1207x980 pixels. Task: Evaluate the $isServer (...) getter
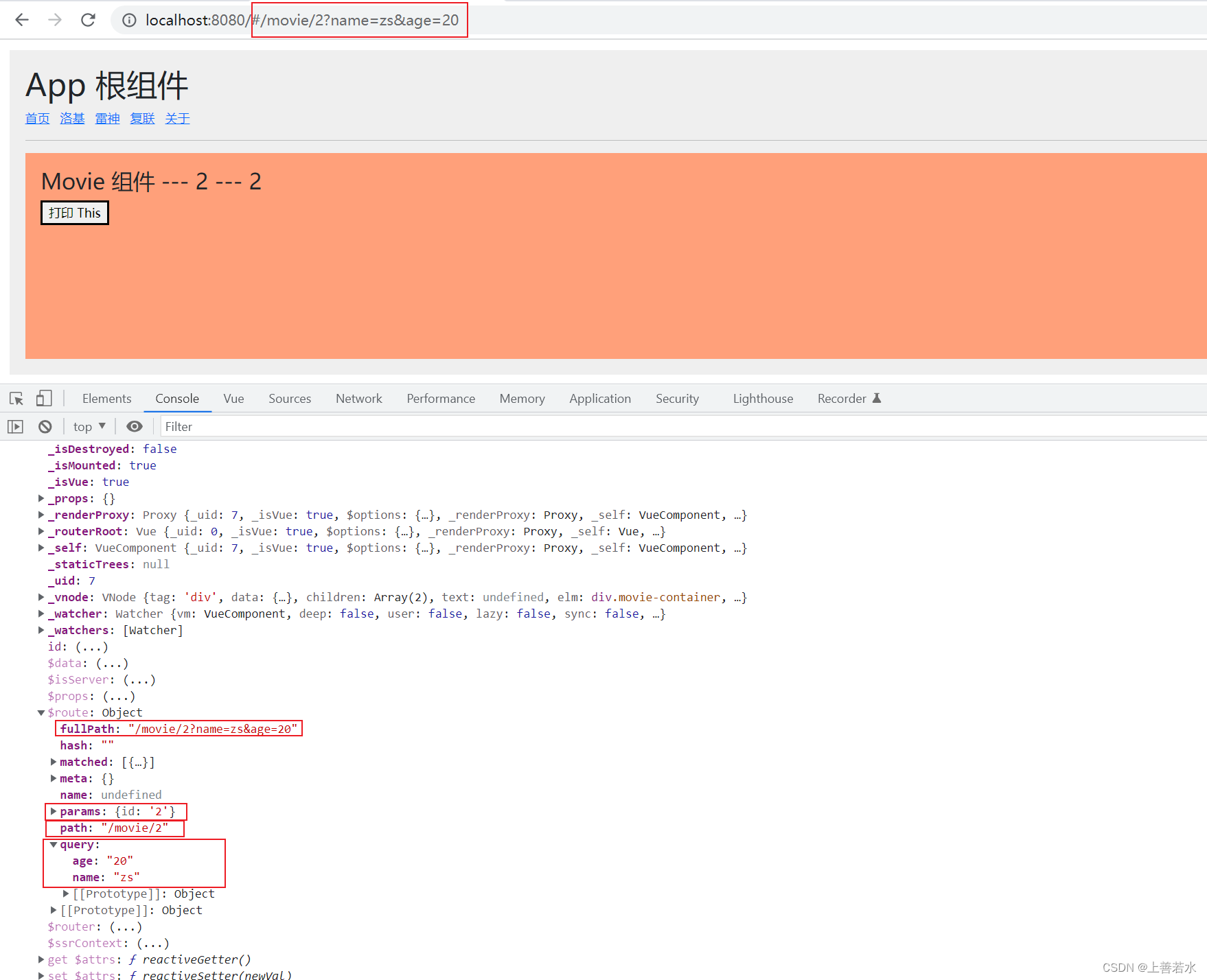[139, 679]
